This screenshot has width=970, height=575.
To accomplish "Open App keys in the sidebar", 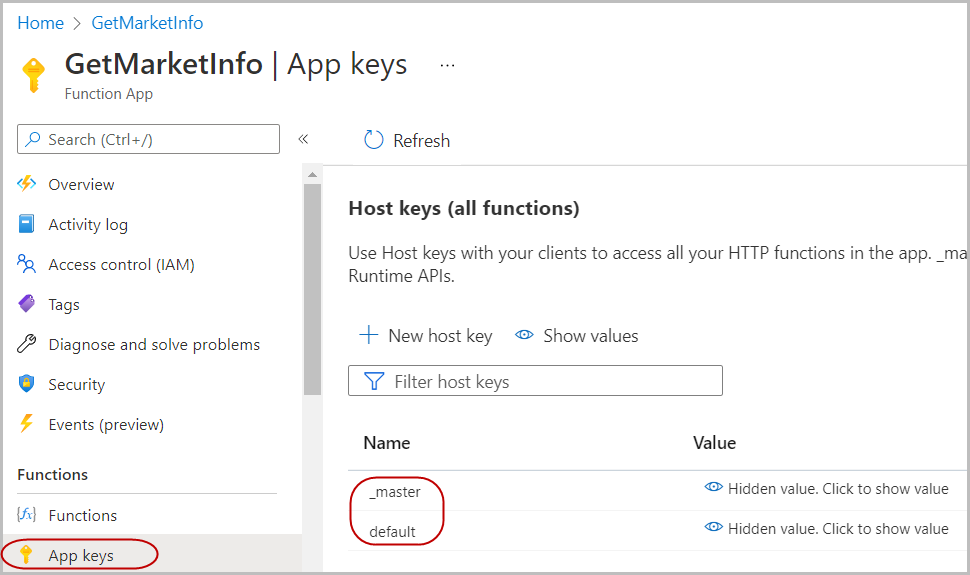I will [80, 555].
